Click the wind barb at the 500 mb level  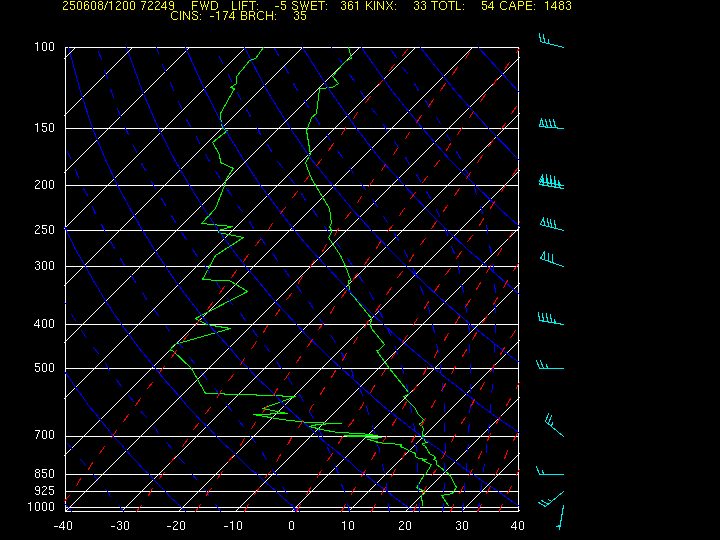[550, 365]
